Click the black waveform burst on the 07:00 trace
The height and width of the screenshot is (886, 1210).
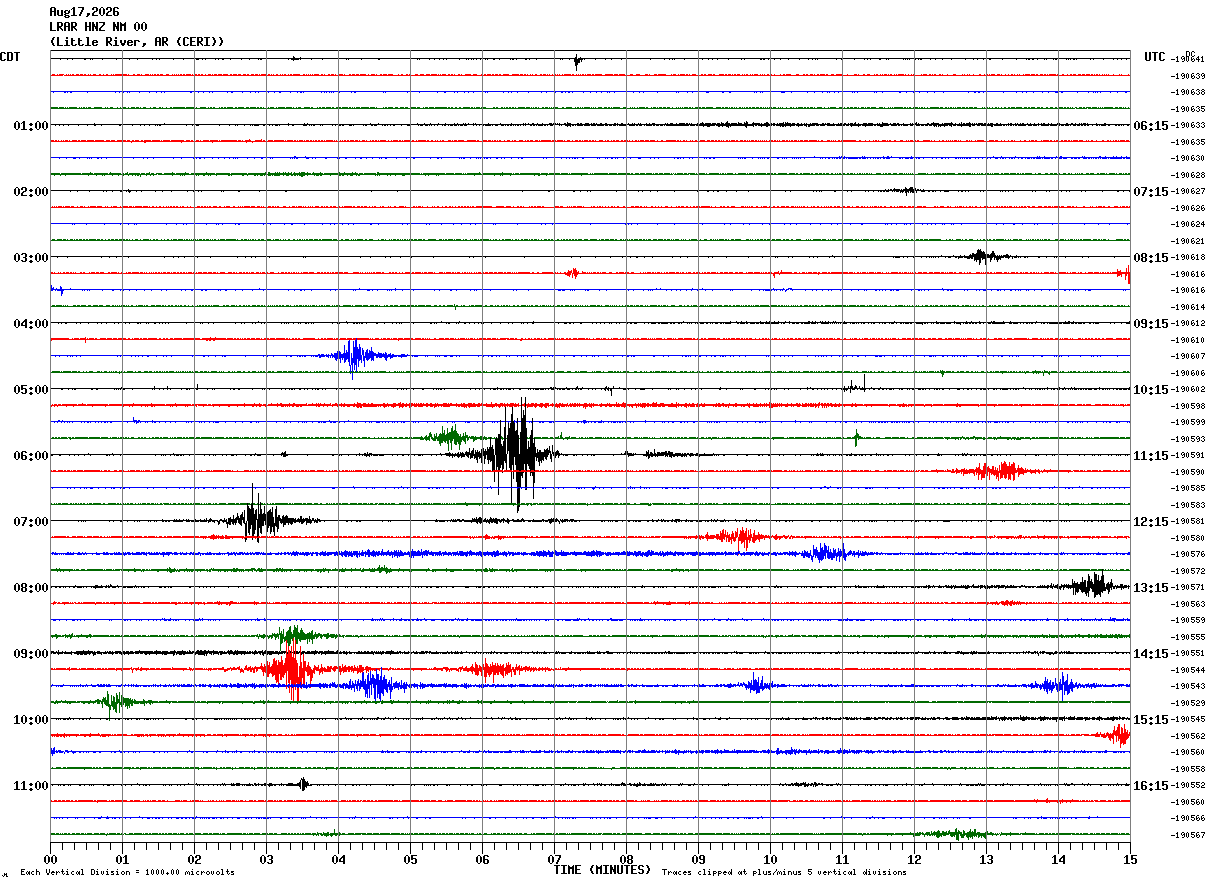point(258,518)
